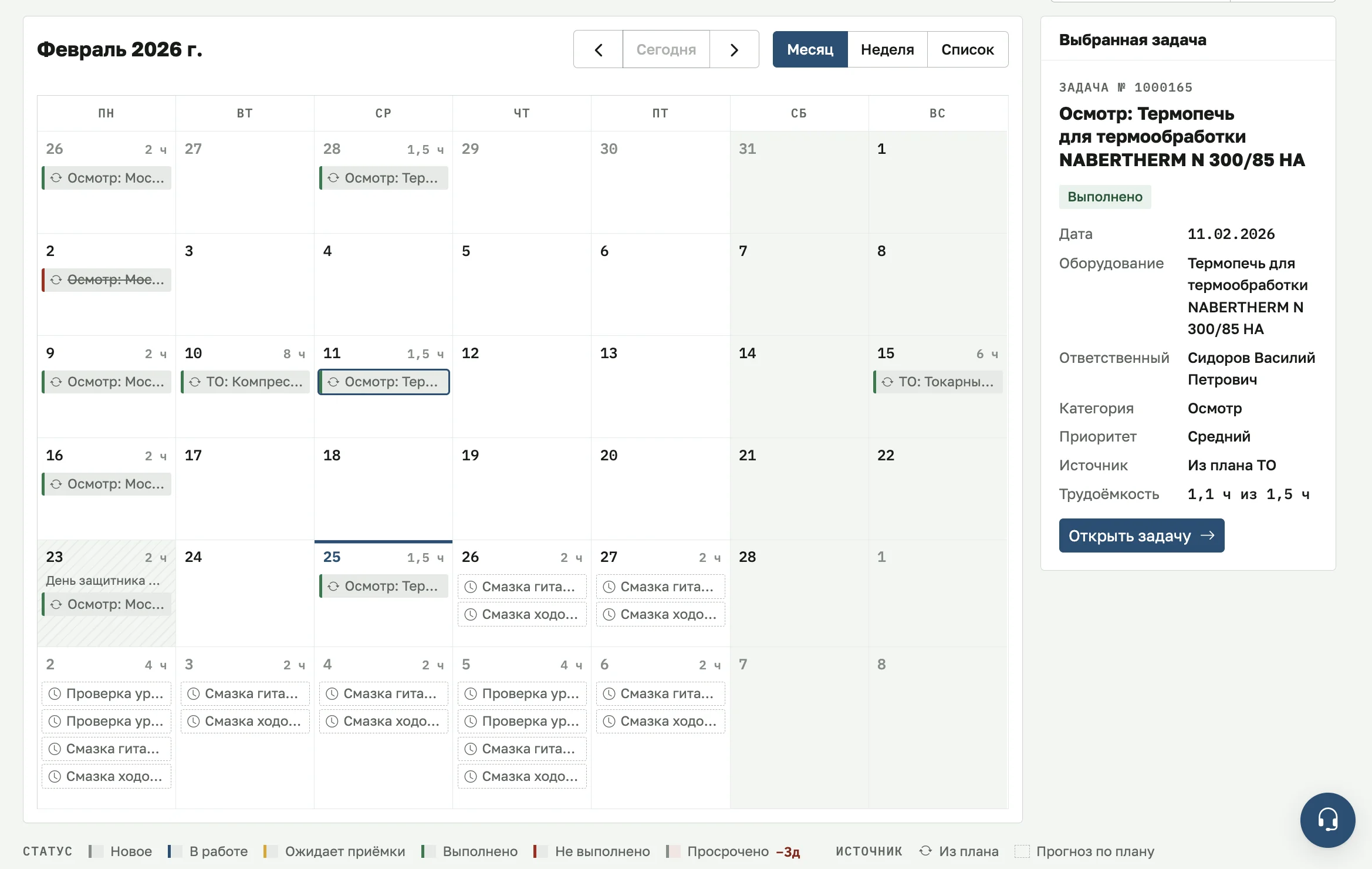Switch to the Список view
This screenshot has width=1372, height=869.
[968, 49]
